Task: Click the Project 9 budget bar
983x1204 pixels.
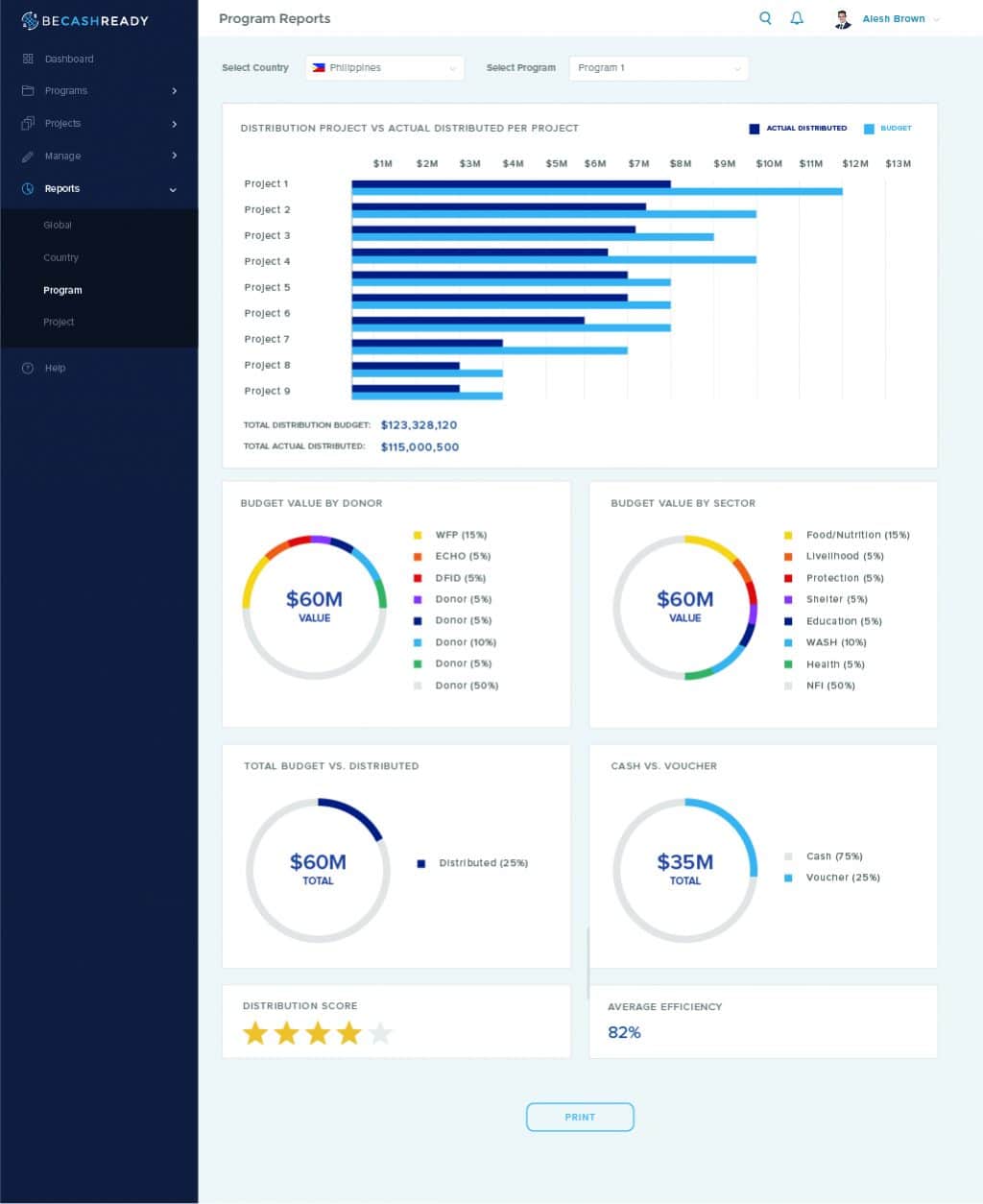Action: pyautogui.click(x=427, y=396)
